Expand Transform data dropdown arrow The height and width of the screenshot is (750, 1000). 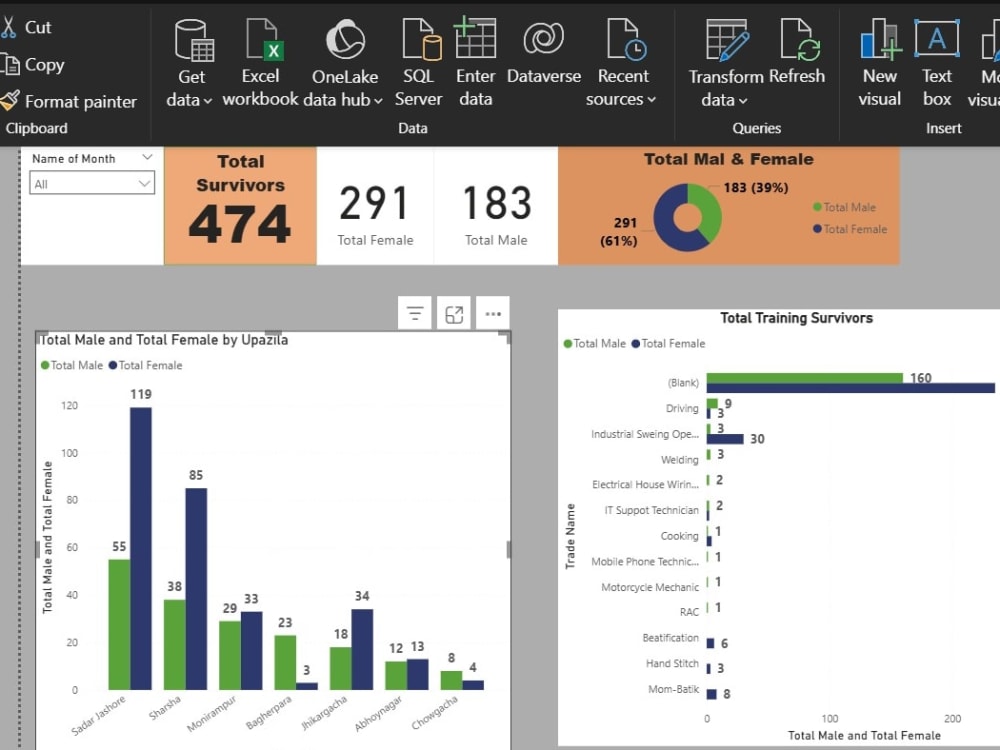[x=743, y=101]
